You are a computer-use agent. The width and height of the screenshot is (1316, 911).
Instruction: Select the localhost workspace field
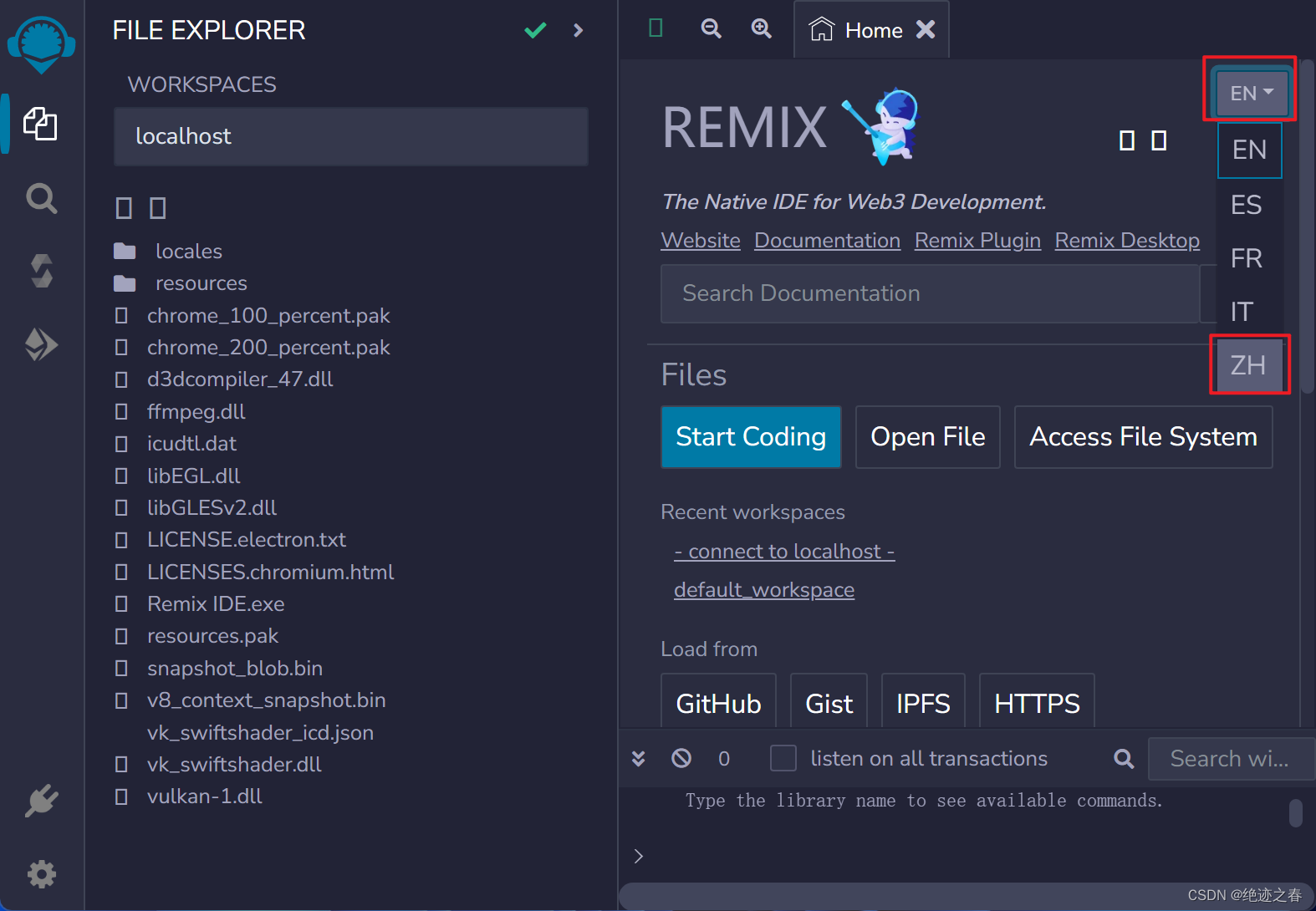[351, 136]
